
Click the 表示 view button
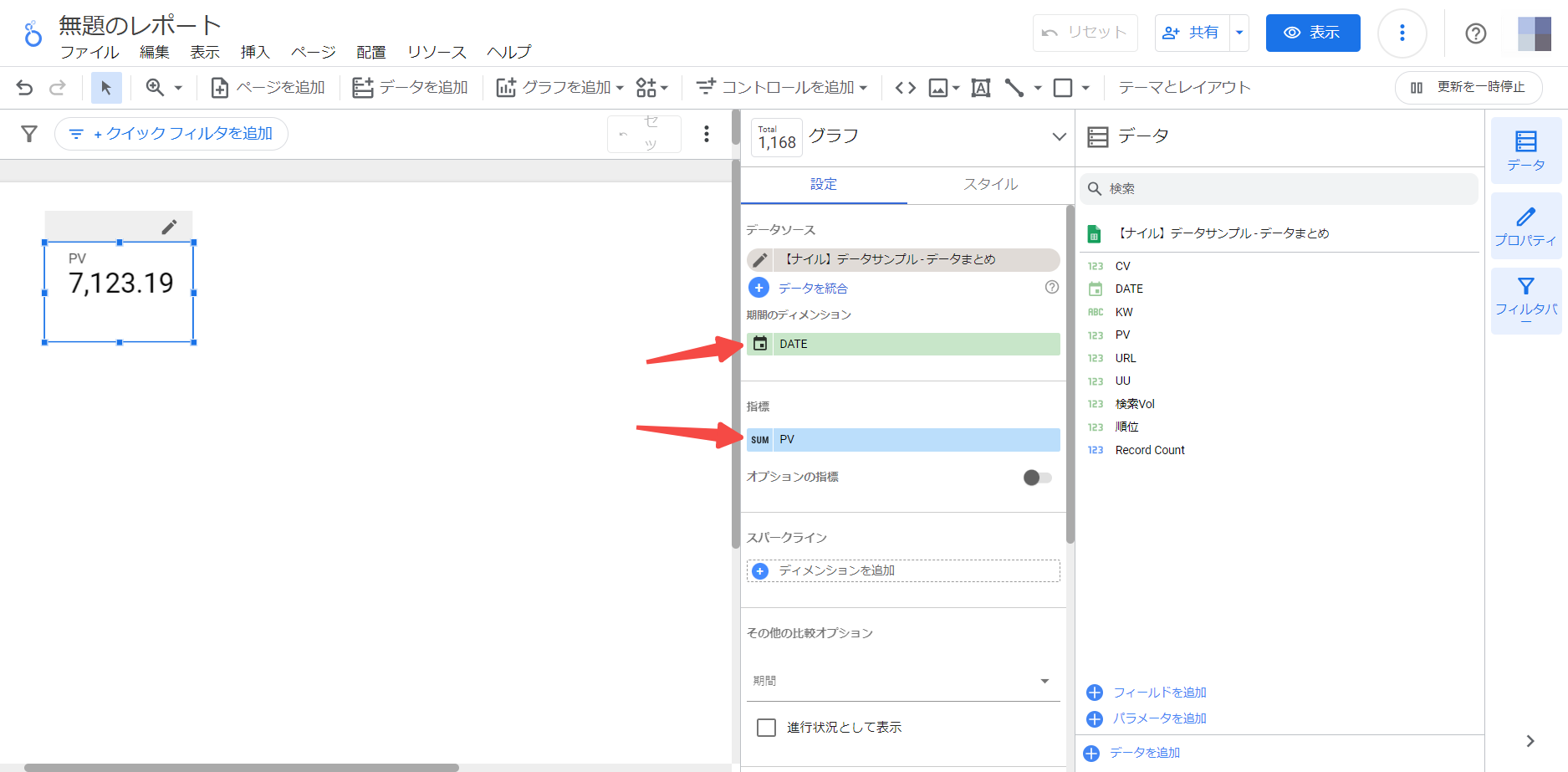1313,33
